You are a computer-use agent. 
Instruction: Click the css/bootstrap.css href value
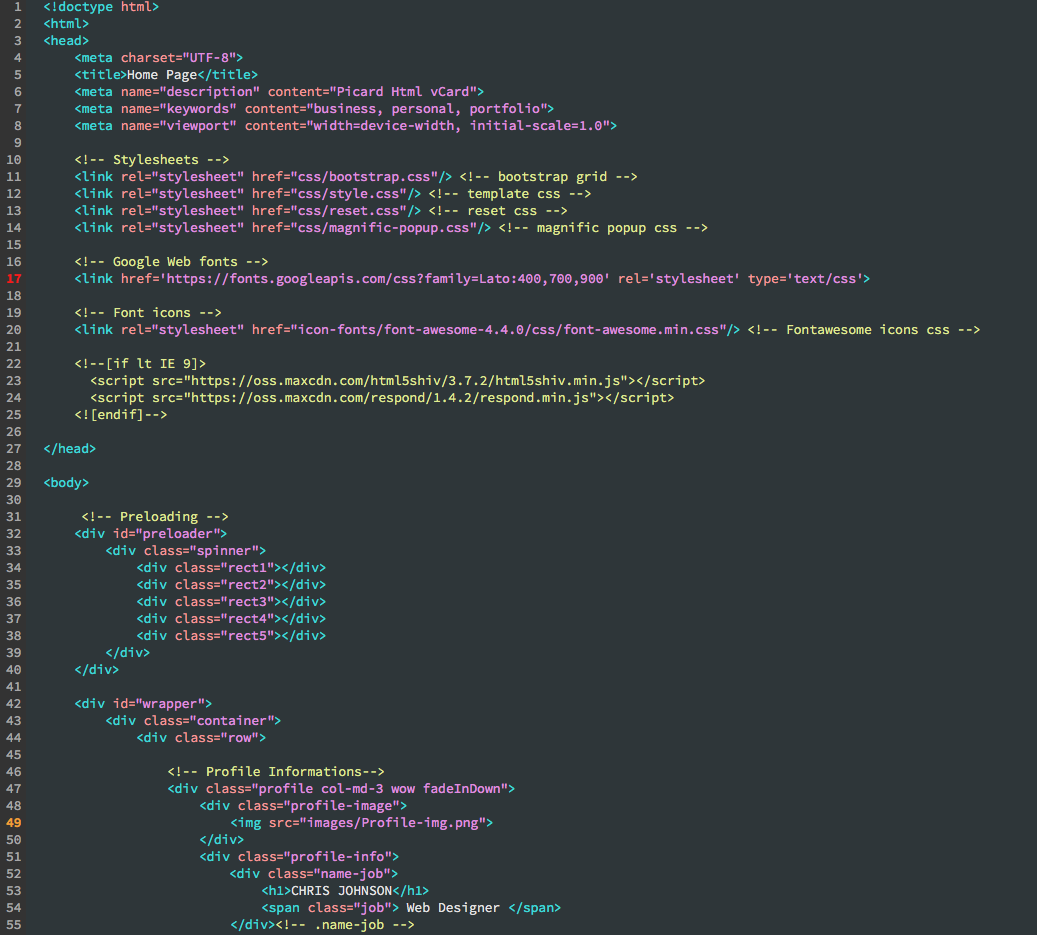click(369, 177)
